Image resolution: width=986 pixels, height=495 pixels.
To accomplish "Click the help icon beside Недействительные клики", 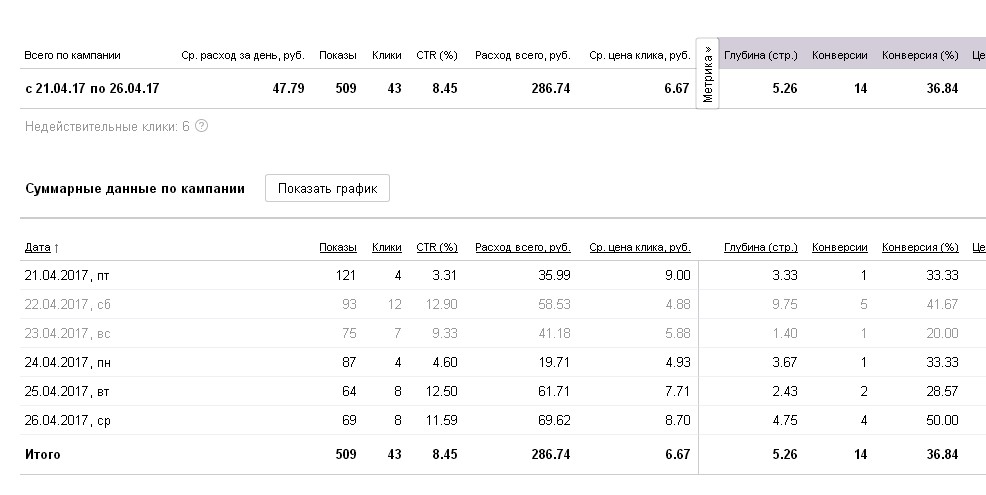I will [x=202, y=127].
